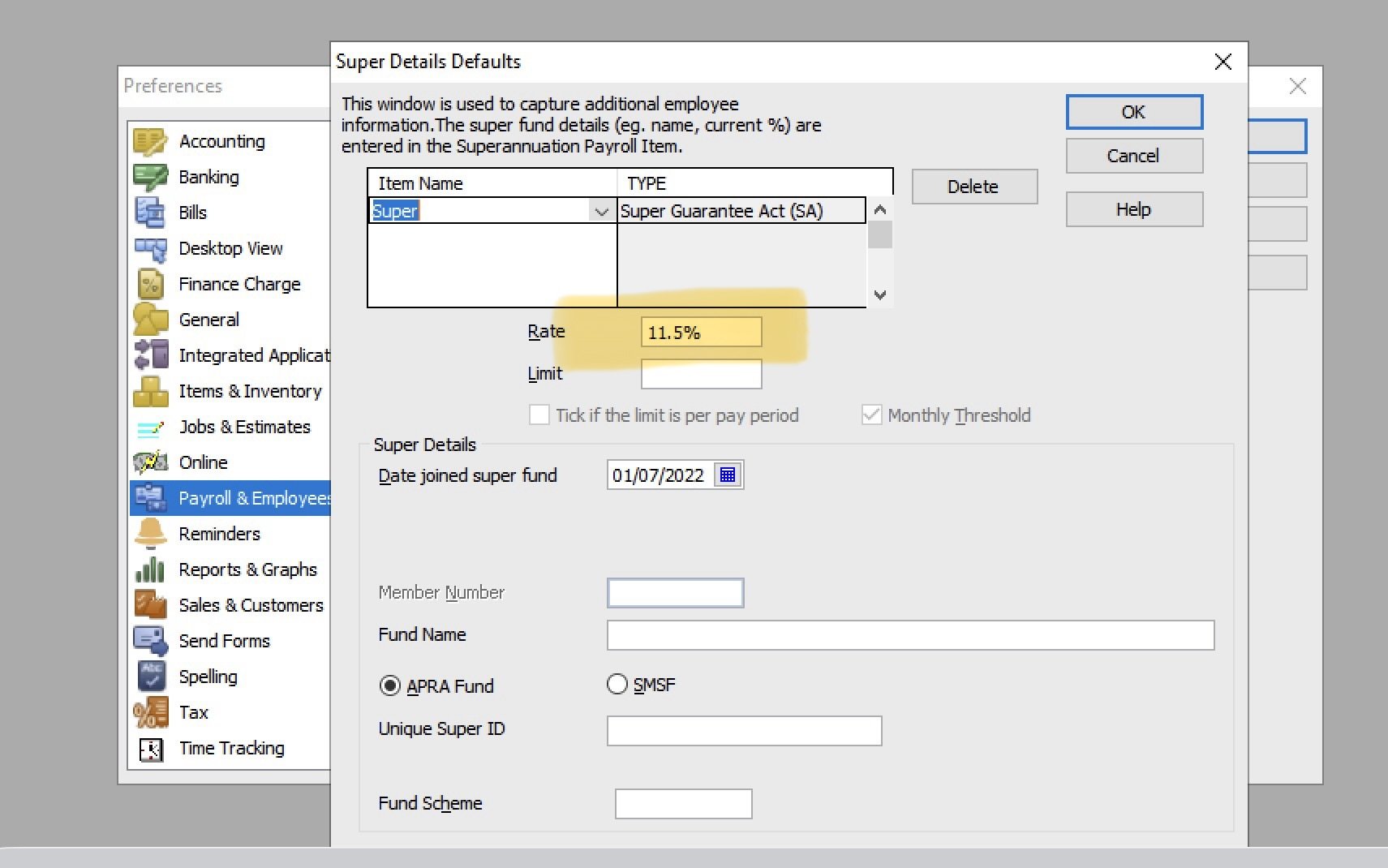Viewport: 1388px width, 868px height.
Task: Open the Help button
Action: pos(1134,209)
